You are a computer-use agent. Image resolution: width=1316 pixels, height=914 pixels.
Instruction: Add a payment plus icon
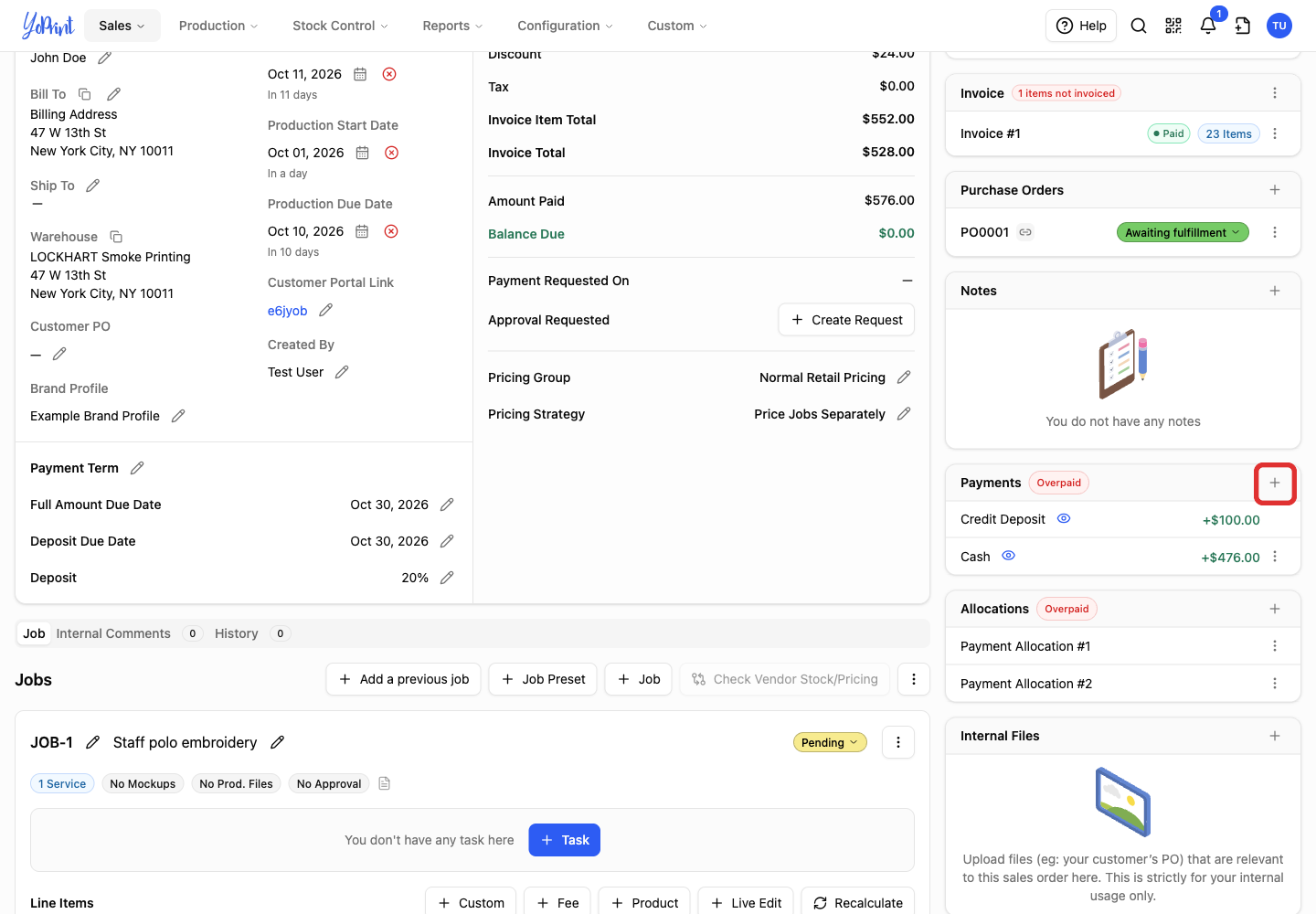[1275, 483]
